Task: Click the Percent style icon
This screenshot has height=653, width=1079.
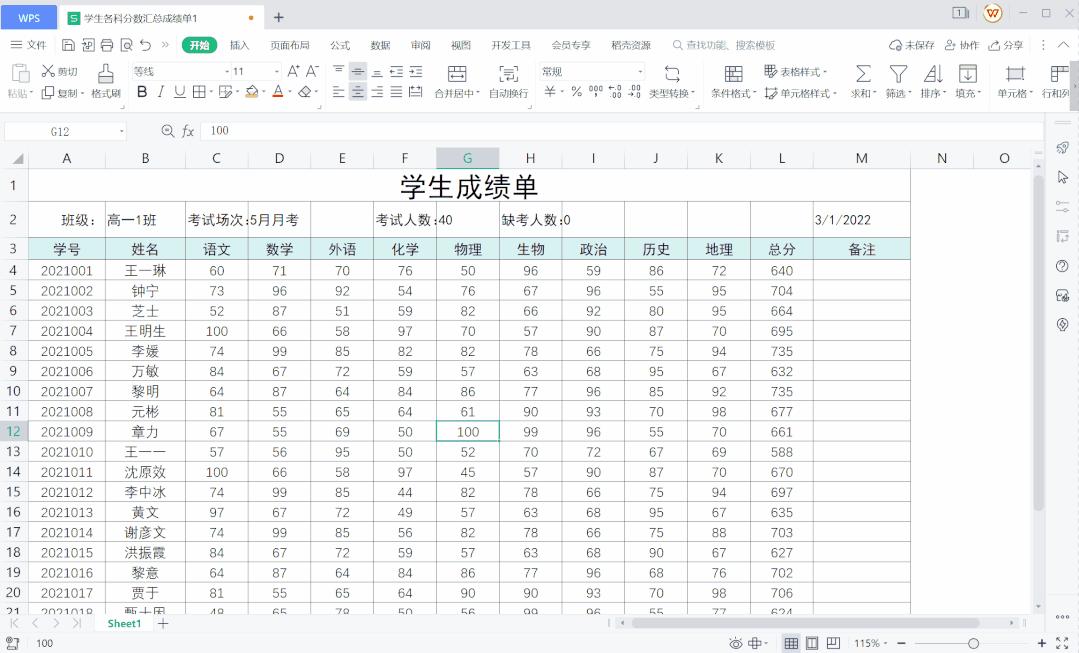Action: pos(575,91)
